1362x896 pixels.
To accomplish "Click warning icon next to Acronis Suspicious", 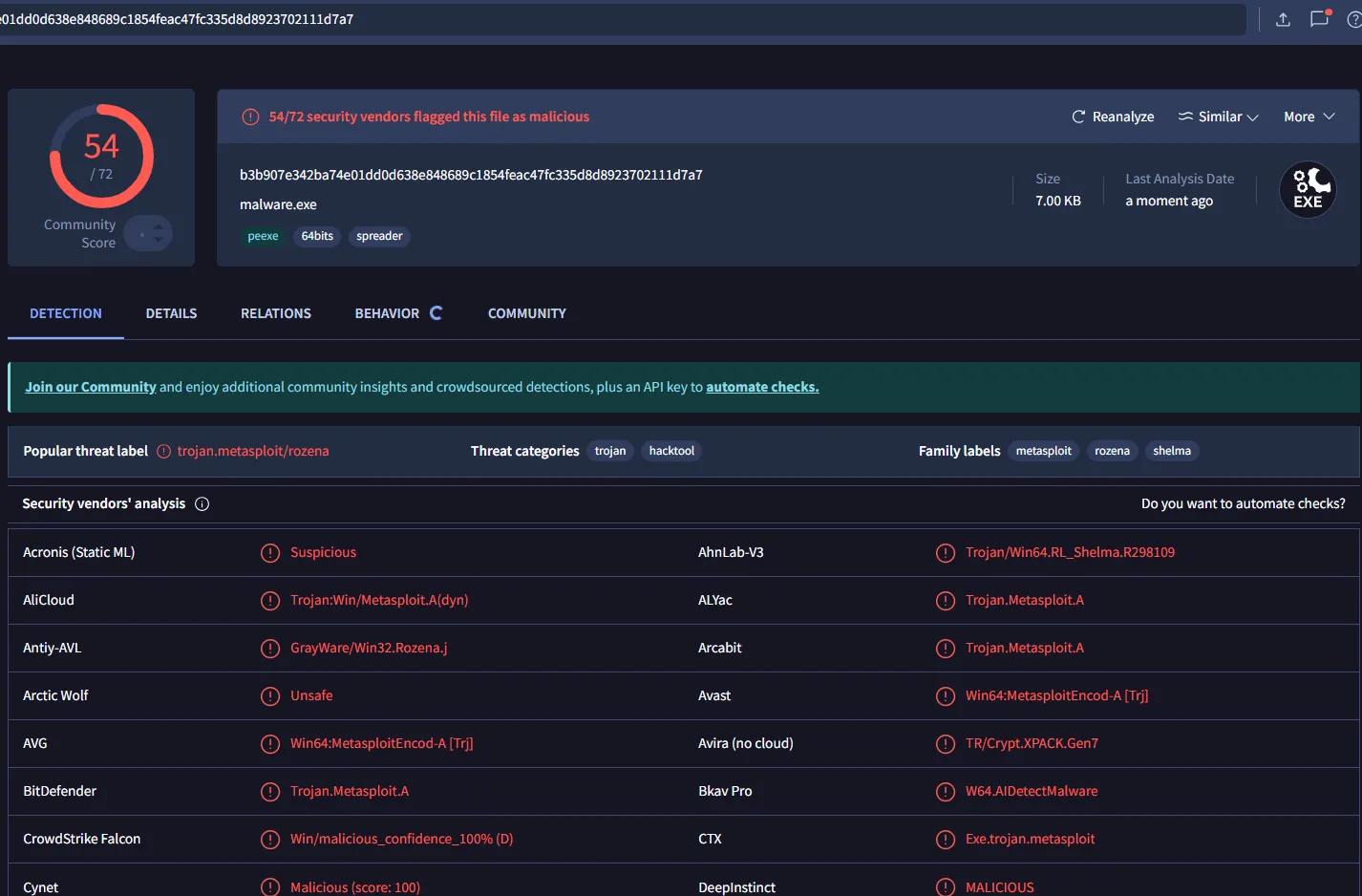I will (270, 553).
